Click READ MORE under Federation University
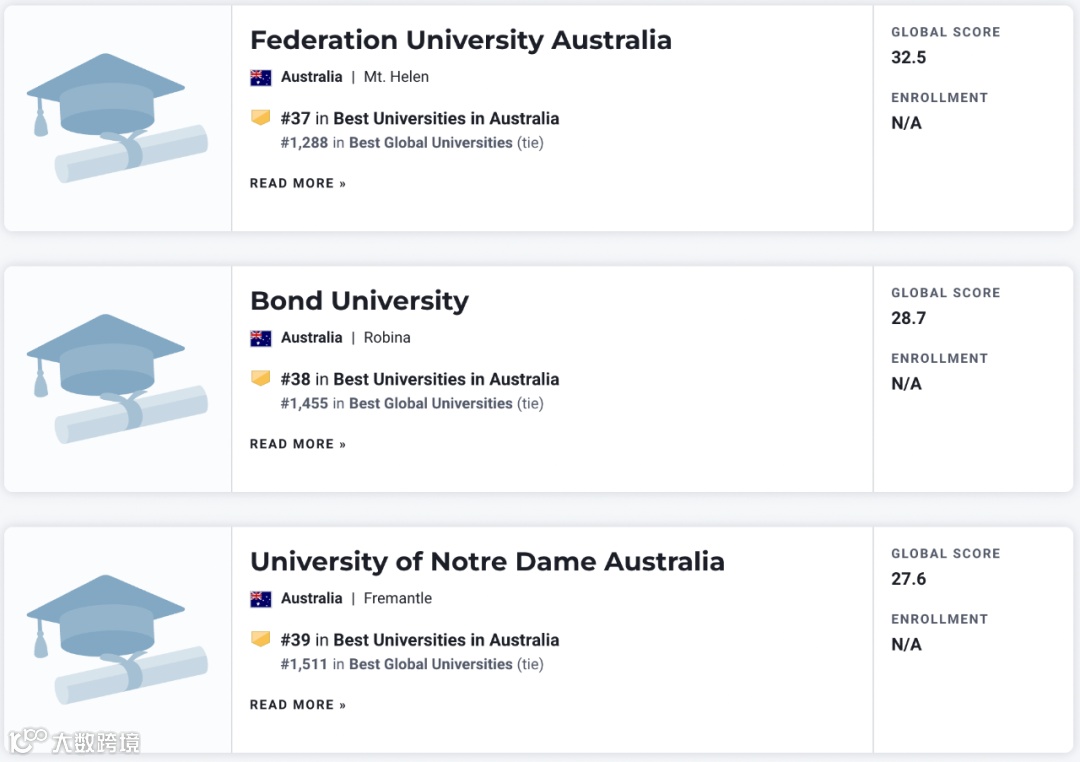Screen dimensions: 1080x762 297,184
